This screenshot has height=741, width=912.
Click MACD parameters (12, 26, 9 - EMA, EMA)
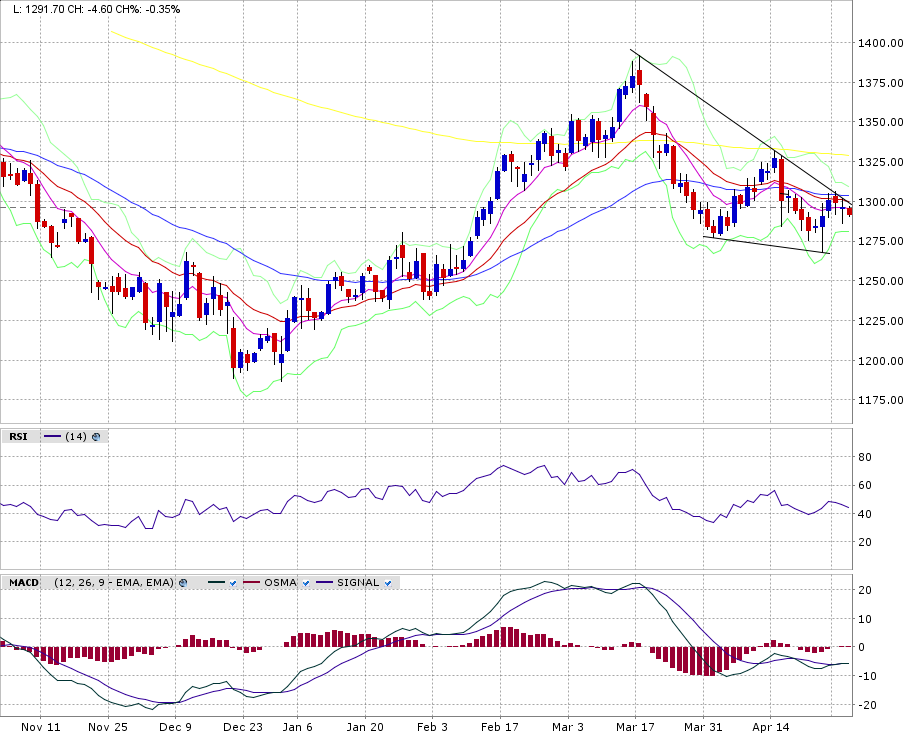(x=113, y=582)
